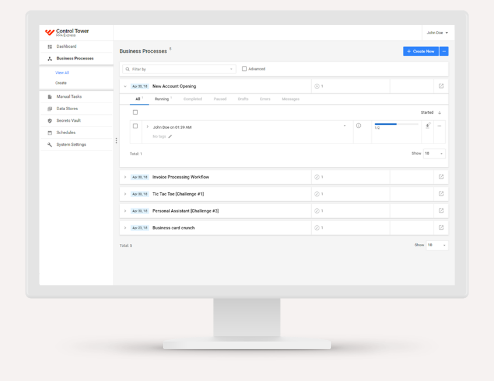Switch to the Running tab
This screenshot has width=494, height=381.
tap(163, 99)
